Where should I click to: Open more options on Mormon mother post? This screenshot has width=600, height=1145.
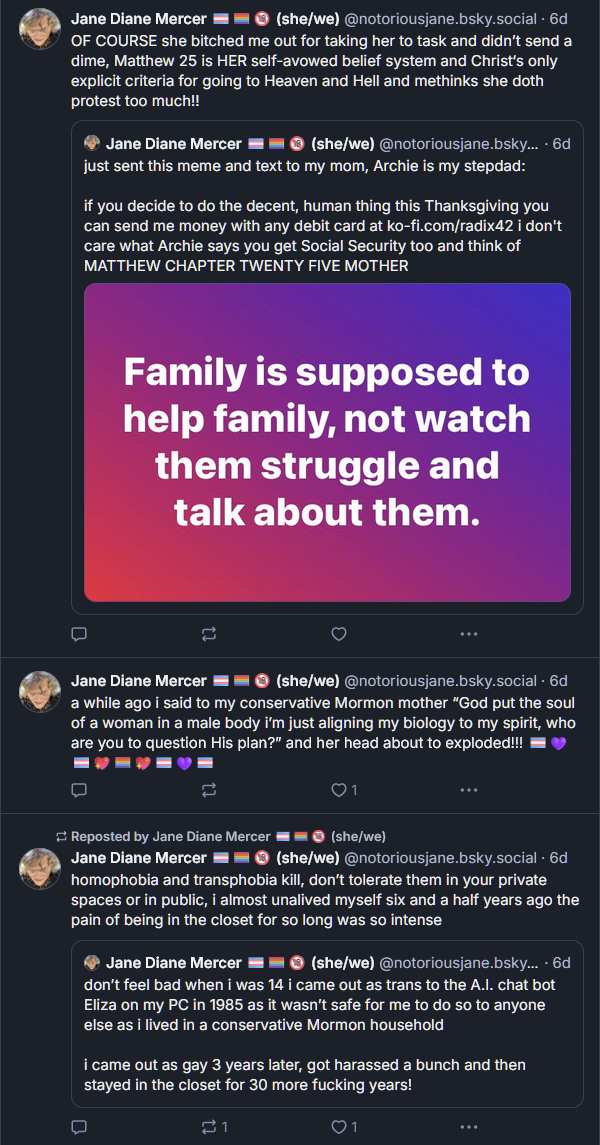[468, 790]
